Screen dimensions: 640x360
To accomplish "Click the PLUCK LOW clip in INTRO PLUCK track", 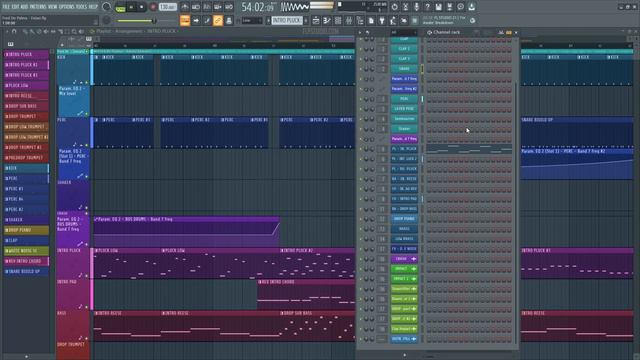I will pyautogui.click(x=127, y=264).
